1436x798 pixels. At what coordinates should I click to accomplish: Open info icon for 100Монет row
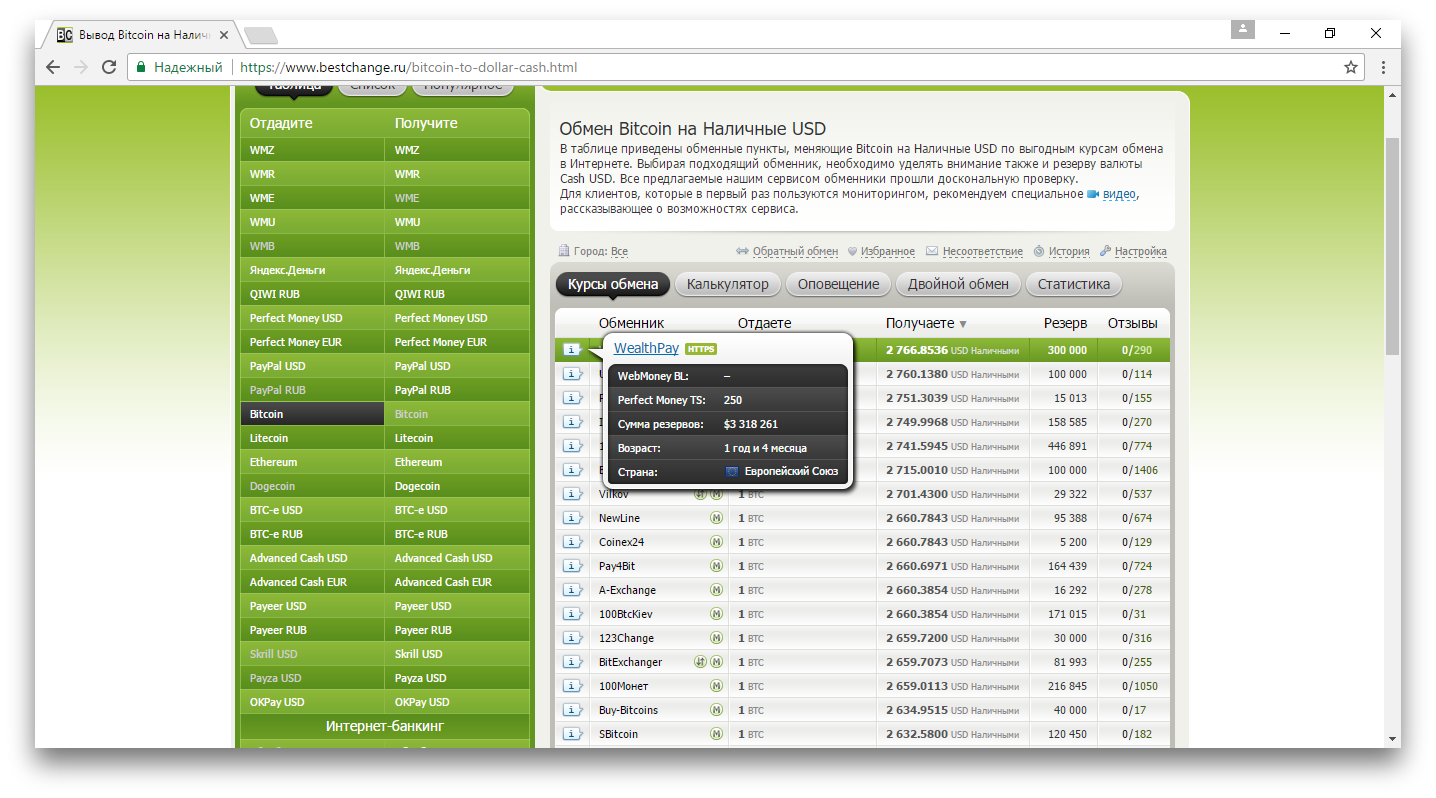coord(572,686)
